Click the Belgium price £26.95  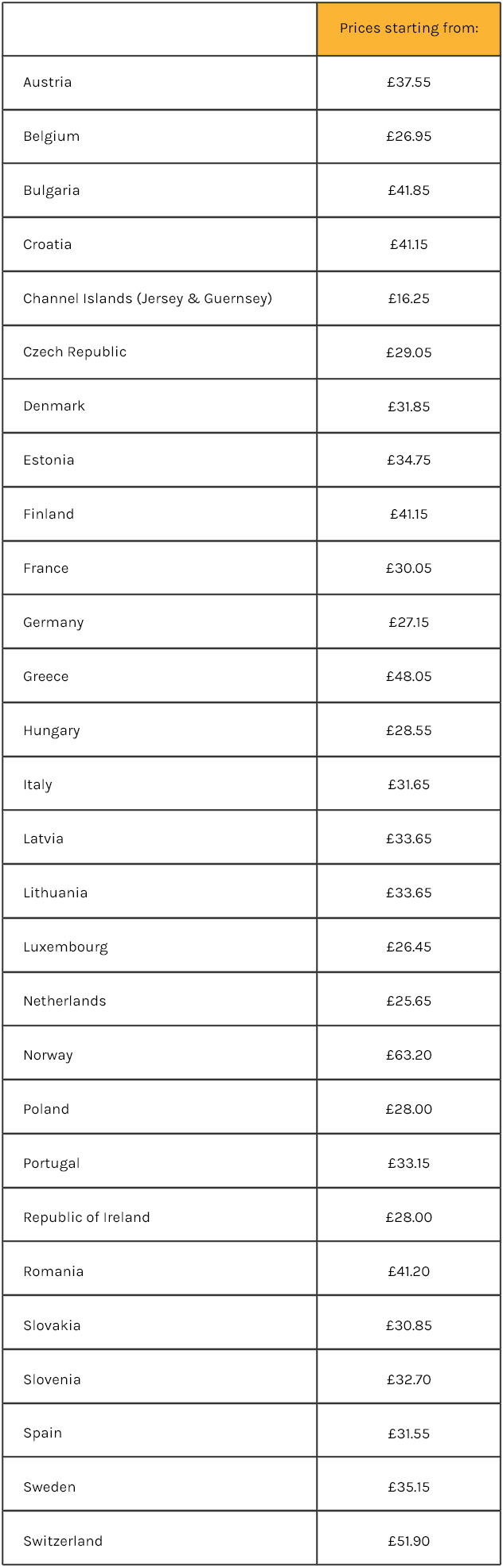coord(408,136)
